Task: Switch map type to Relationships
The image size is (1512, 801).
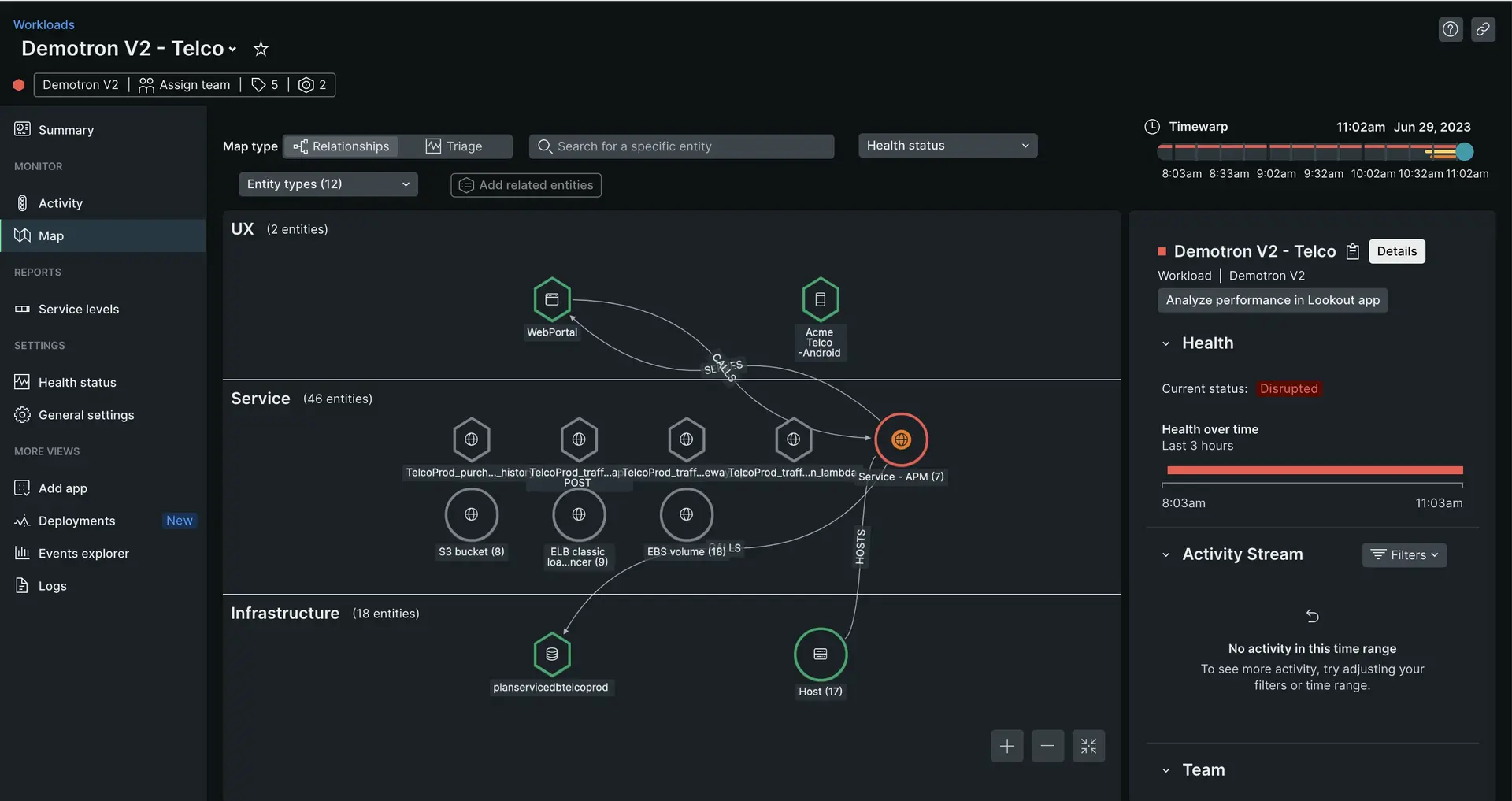Action: point(341,146)
